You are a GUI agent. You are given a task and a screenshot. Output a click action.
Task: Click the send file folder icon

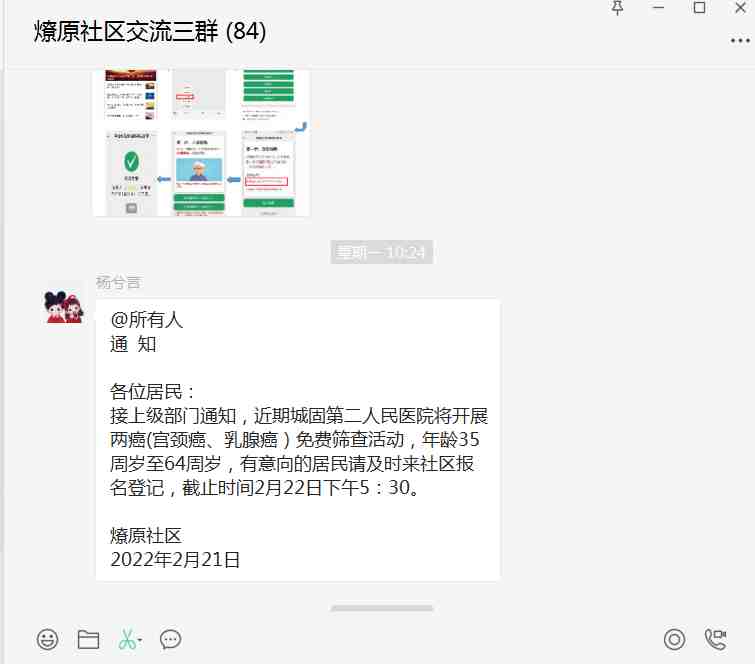point(88,639)
